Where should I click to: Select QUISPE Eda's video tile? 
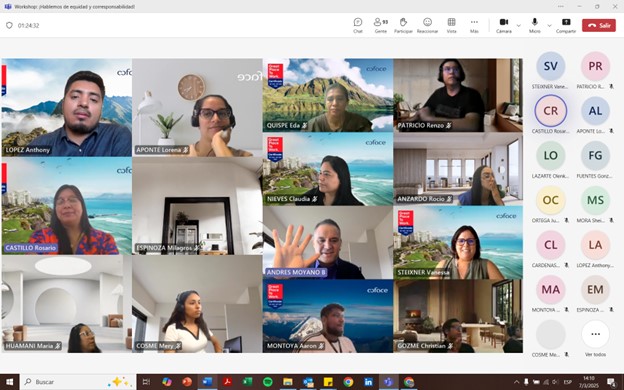coord(328,95)
